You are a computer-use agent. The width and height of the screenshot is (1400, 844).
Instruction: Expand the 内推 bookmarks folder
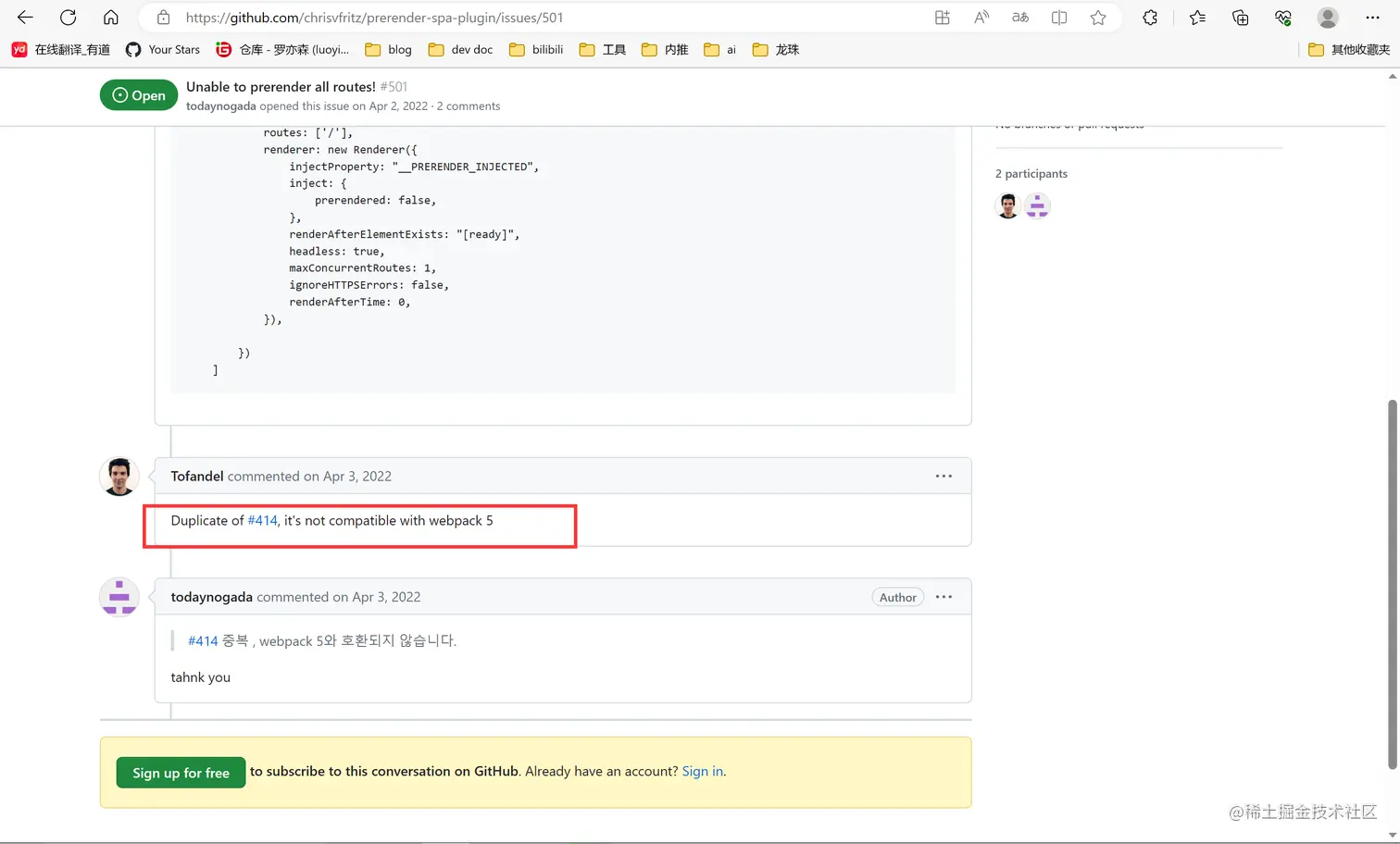(x=665, y=50)
